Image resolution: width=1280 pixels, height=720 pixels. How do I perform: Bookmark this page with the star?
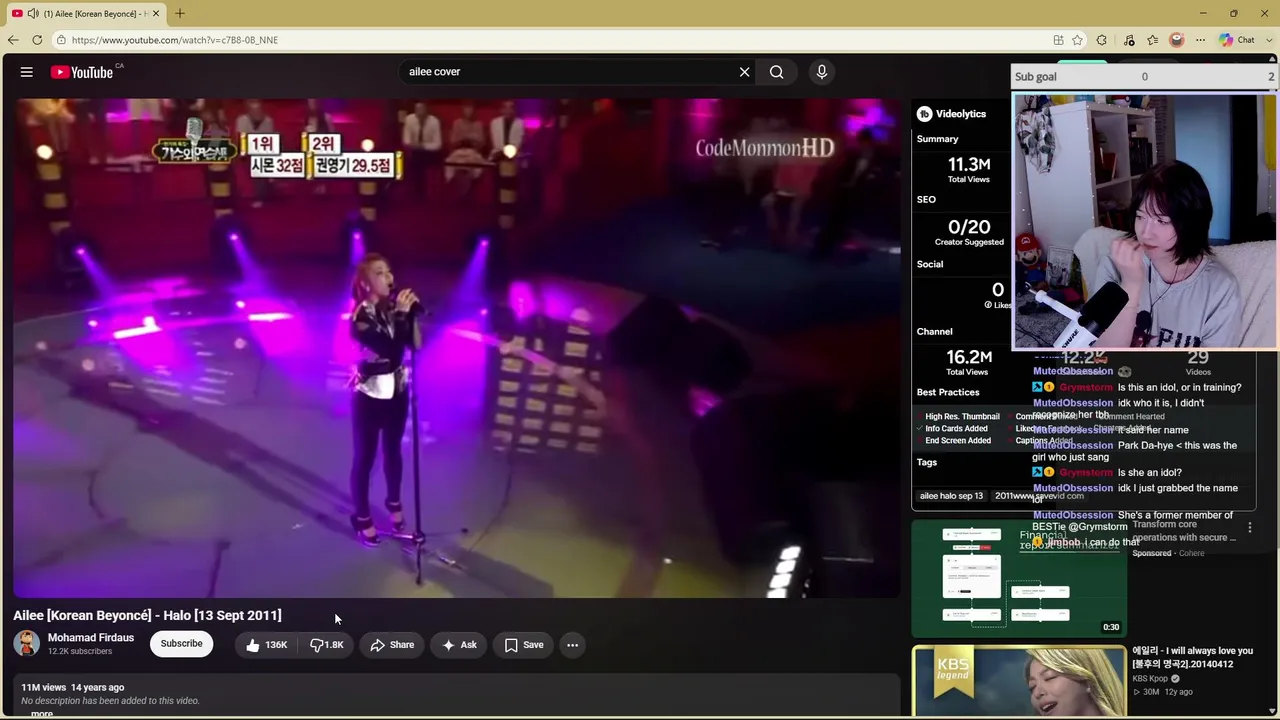1077,40
